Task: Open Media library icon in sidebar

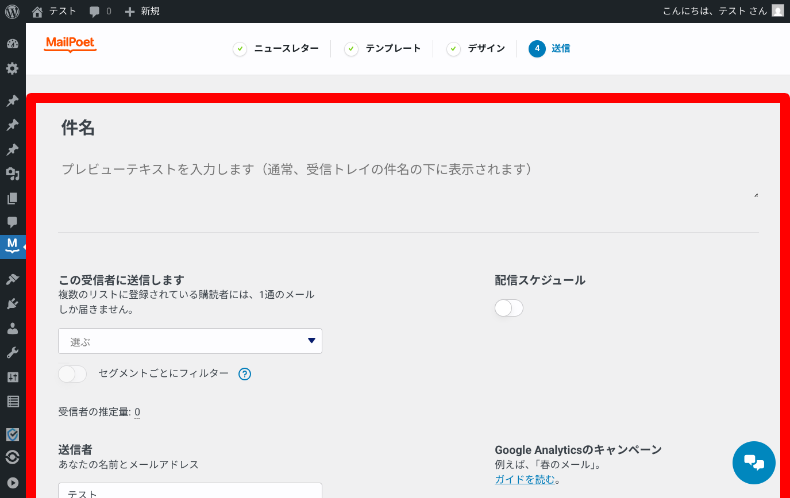Action: coord(13,174)
